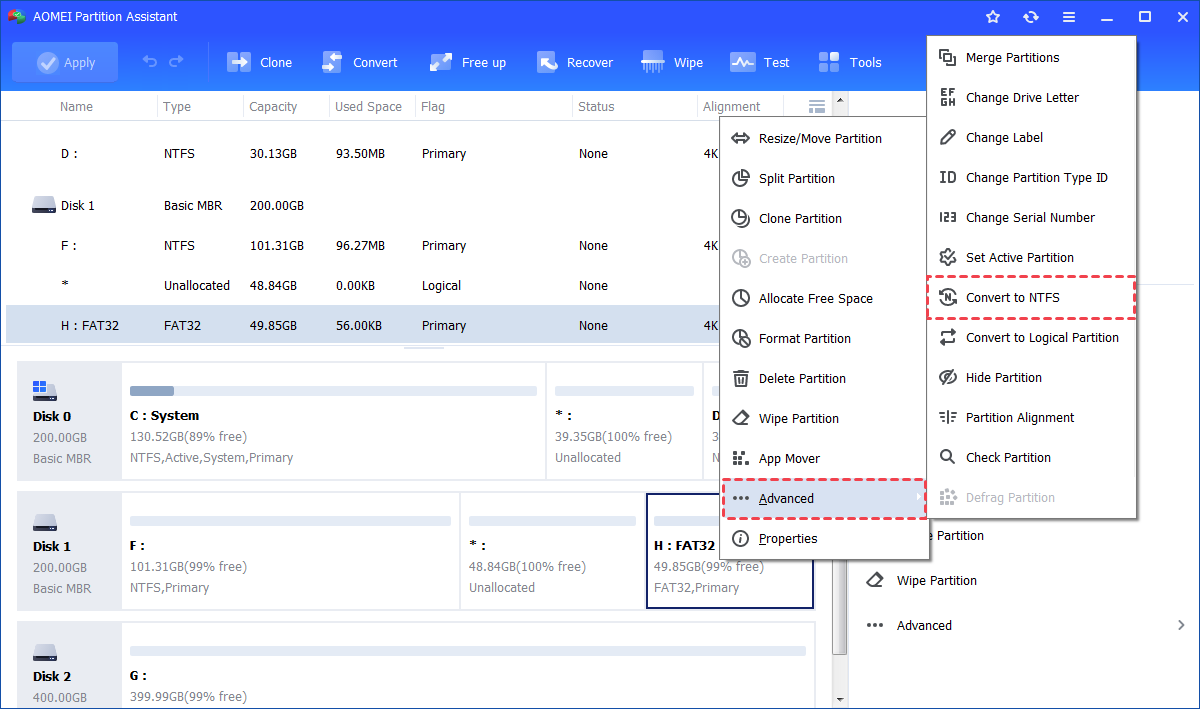Select Wipe Partition in context menu
The width and height of the screenshot is (1200, 709).
(x=823, y=418)
